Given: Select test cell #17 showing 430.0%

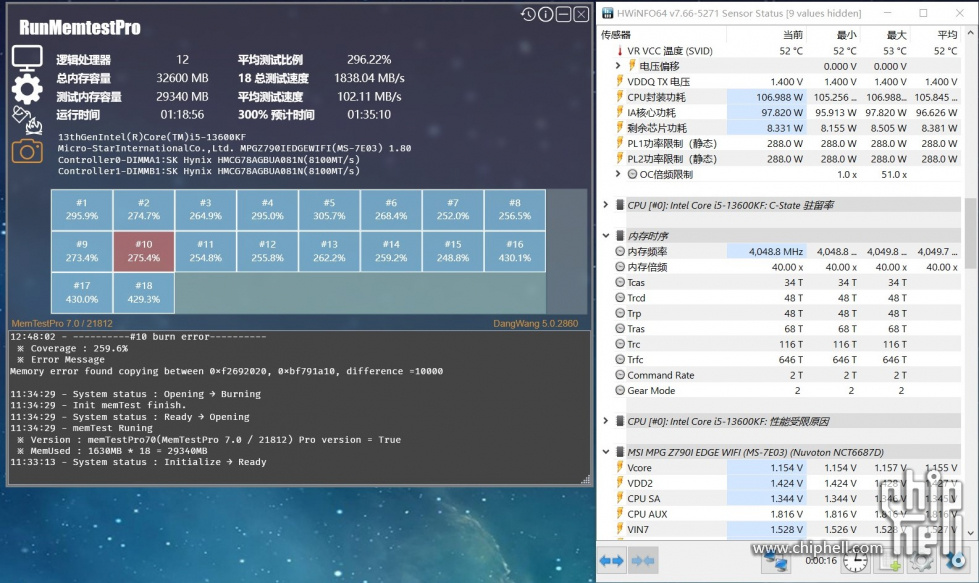Looking at the screenshot, I should point(82,292).
